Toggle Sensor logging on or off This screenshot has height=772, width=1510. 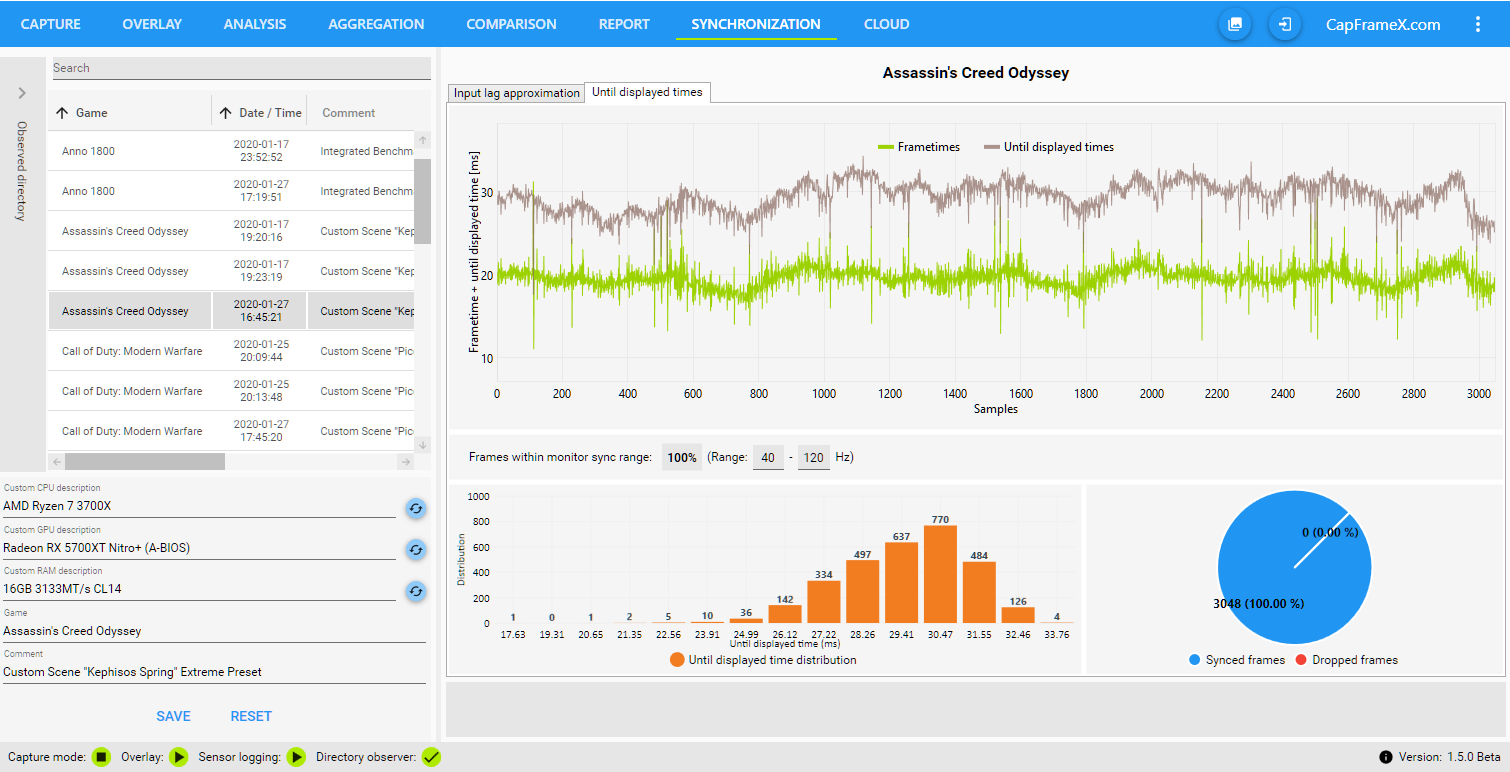(296, 757)
